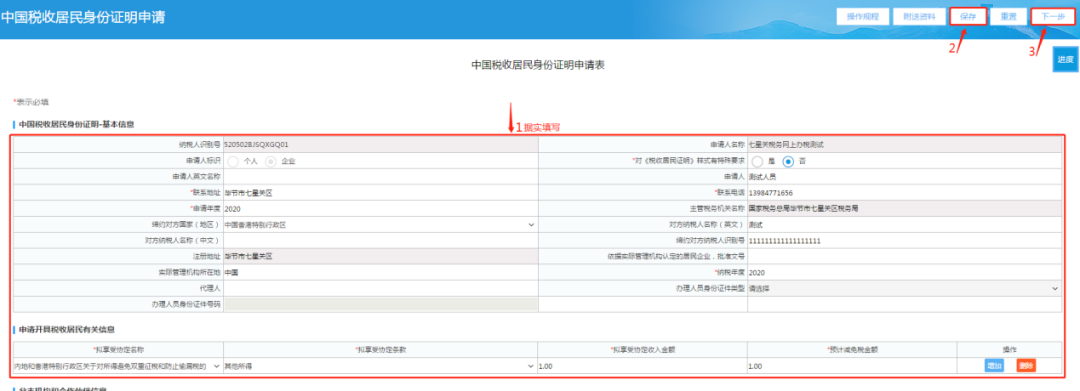Click the 表示必填 required note
This screenshot has width=1080, height=391.
[x=32, y=102]
